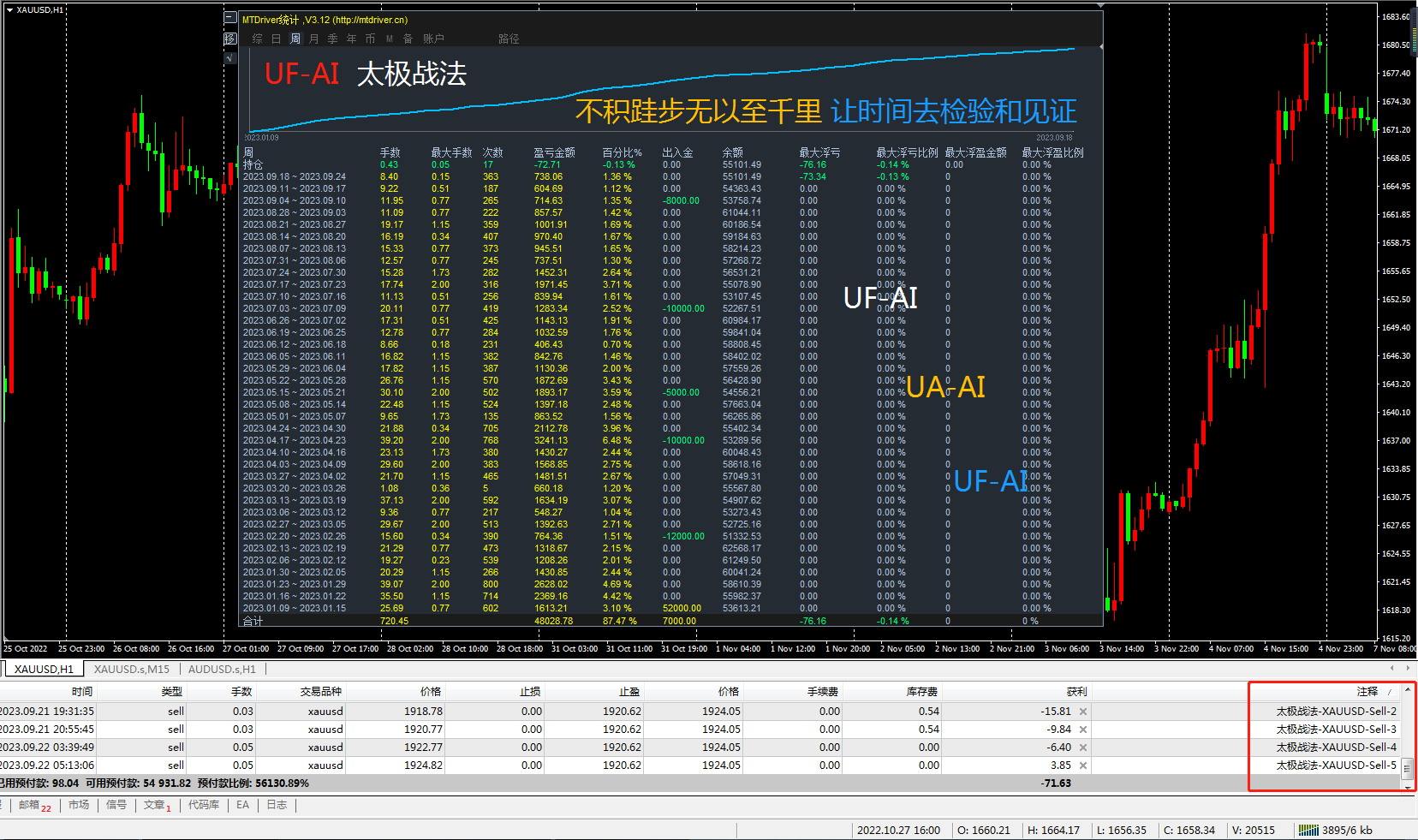Click the network traffic bars icon in status bar
The width and height of the screenshot is (1418, 840).
(x=1308, y=830)
